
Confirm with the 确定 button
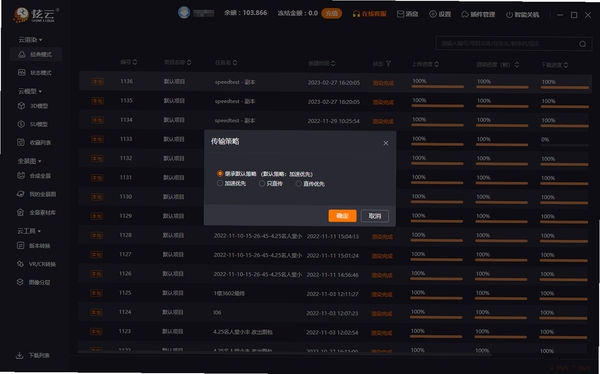342,216
